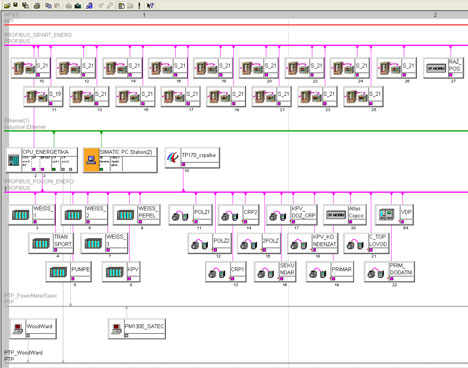
Task: Select the TP170_crpalke panel station
Action: [192, 158]
